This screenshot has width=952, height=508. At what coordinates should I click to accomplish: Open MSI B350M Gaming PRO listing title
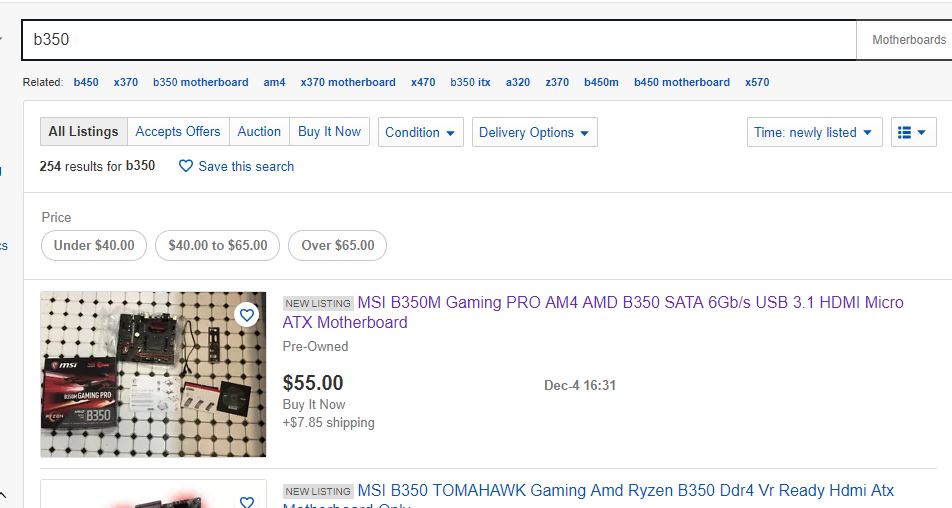[593, 312]
